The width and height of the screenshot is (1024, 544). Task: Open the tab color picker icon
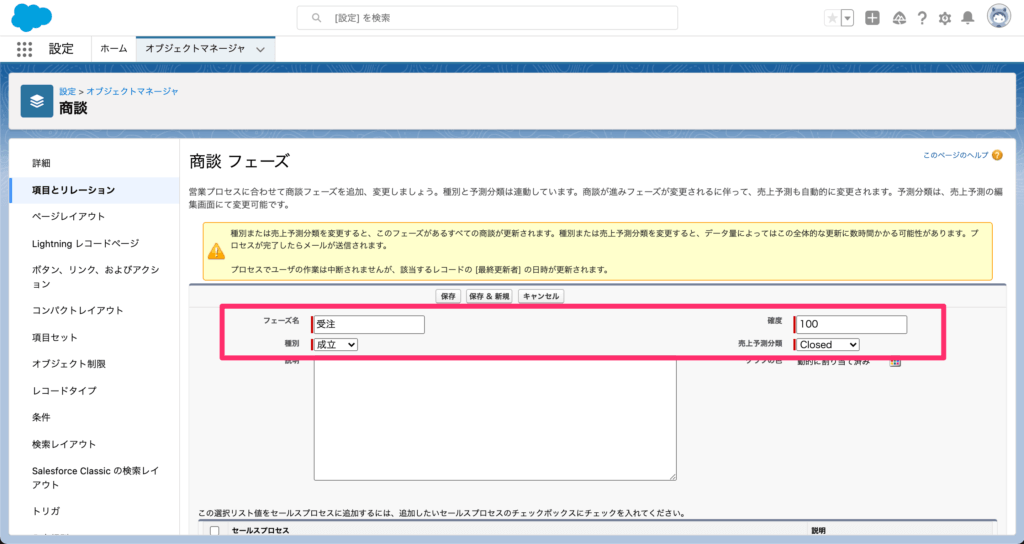(x=895, y=362)
